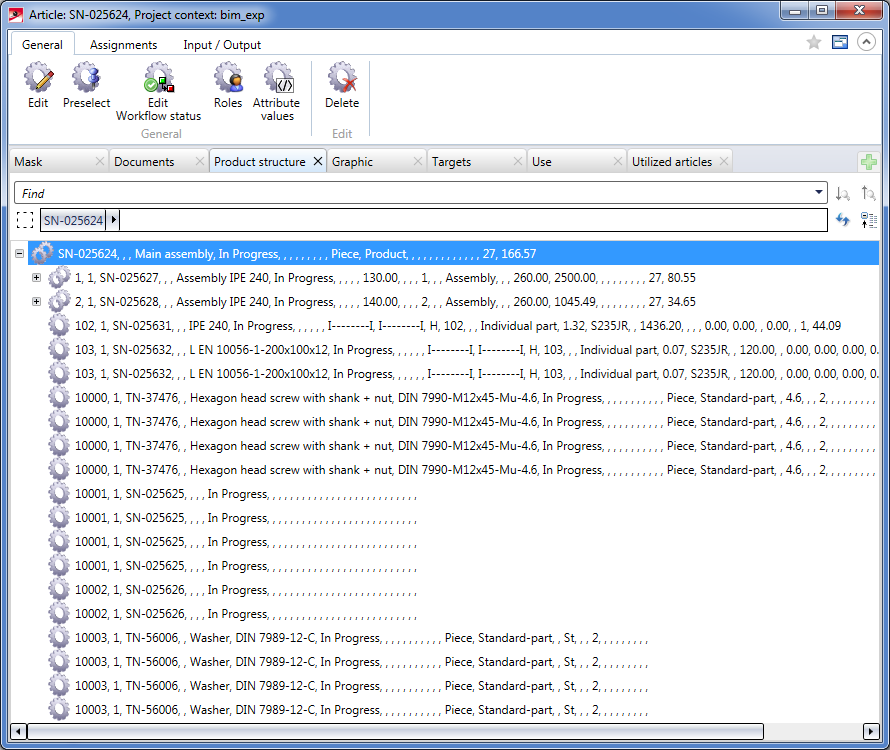Find previous with up-arrow search icon
This screenshot has width=890, height=750.
868,194
